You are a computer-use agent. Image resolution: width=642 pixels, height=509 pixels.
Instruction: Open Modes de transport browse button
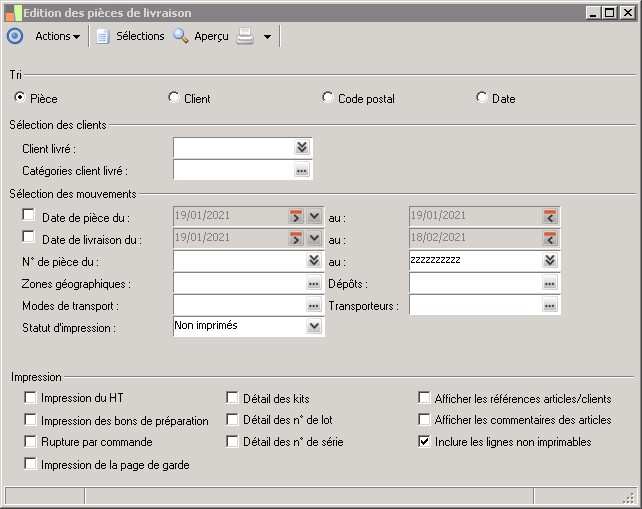pos(313,305)
